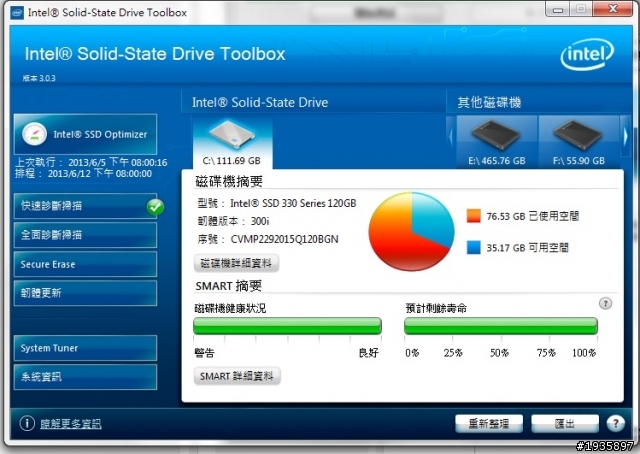640x454 pixels.
Task: Click the 磁碟機健康狀況 health bar
Action: 287,326
